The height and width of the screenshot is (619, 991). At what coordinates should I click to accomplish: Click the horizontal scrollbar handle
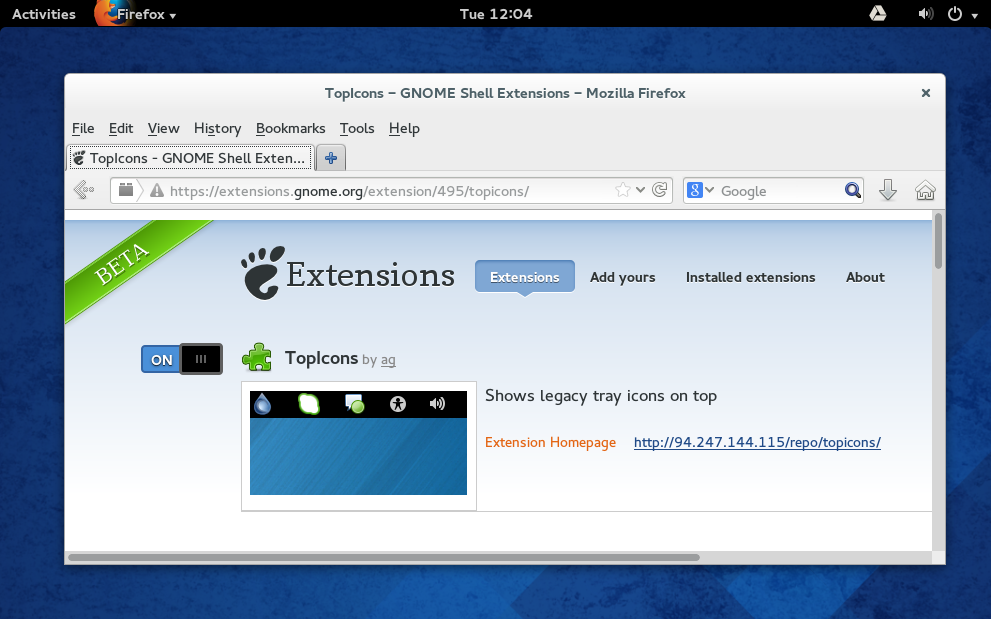pos(384,558)
